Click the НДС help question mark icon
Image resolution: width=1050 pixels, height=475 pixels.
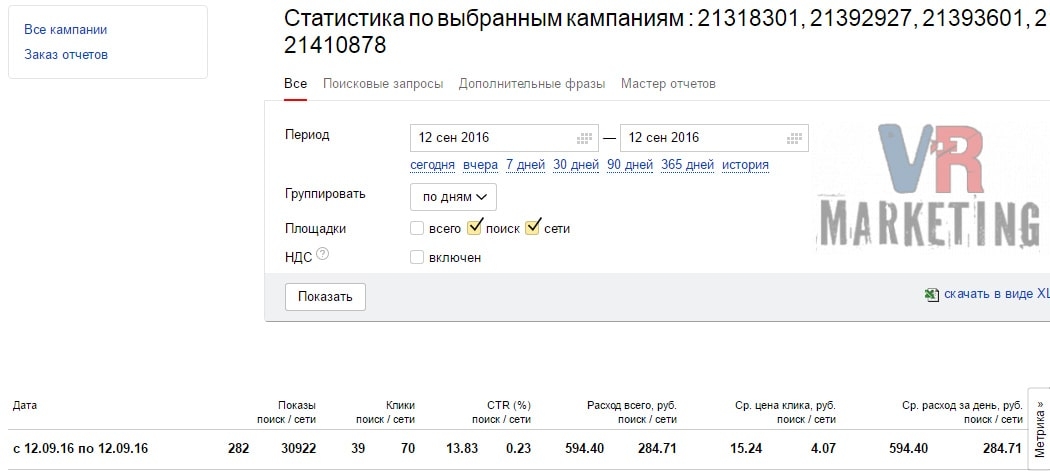(322, 255)
